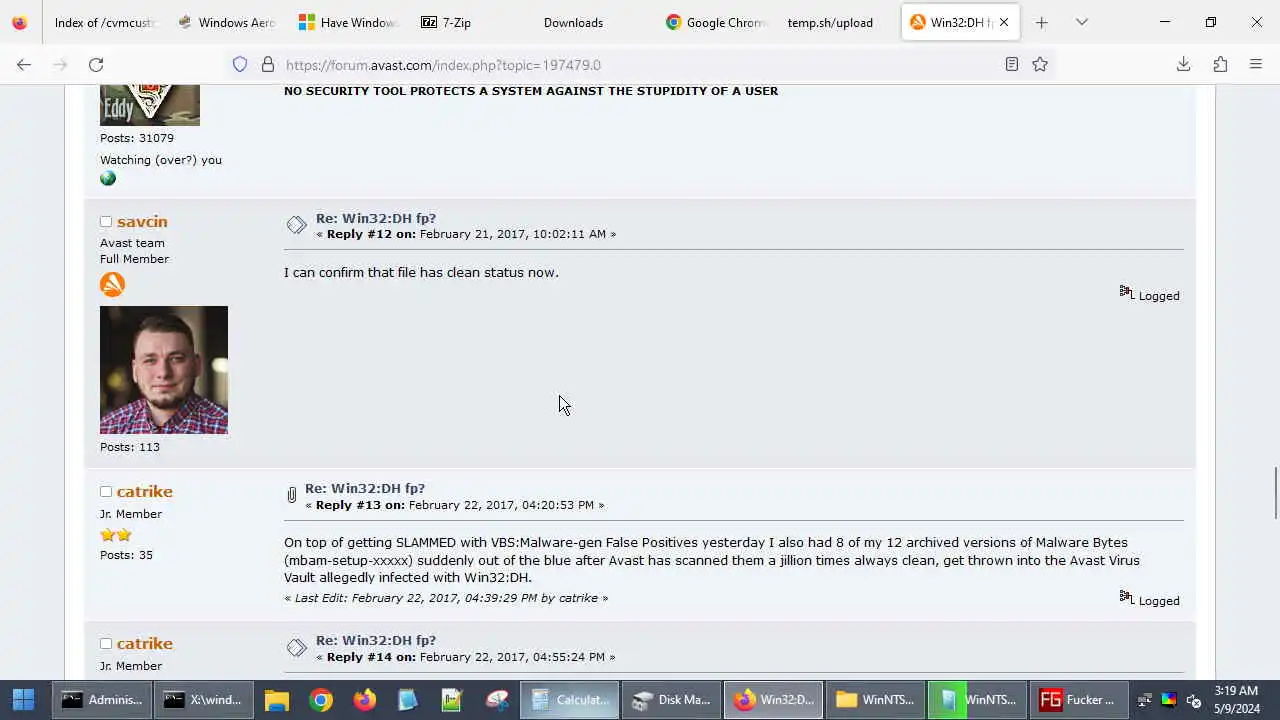
Task: Switch to WinNTS folder taskbar window
Action: coord(875,700)
